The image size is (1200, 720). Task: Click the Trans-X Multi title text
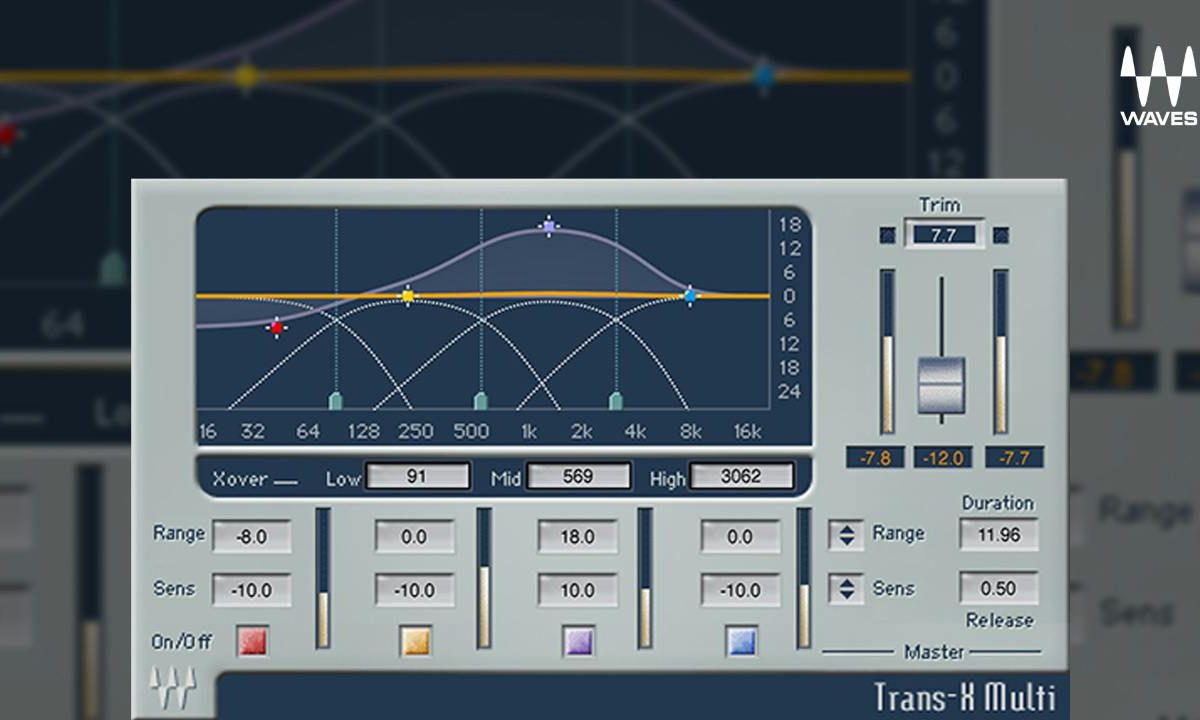coord(964,696)
